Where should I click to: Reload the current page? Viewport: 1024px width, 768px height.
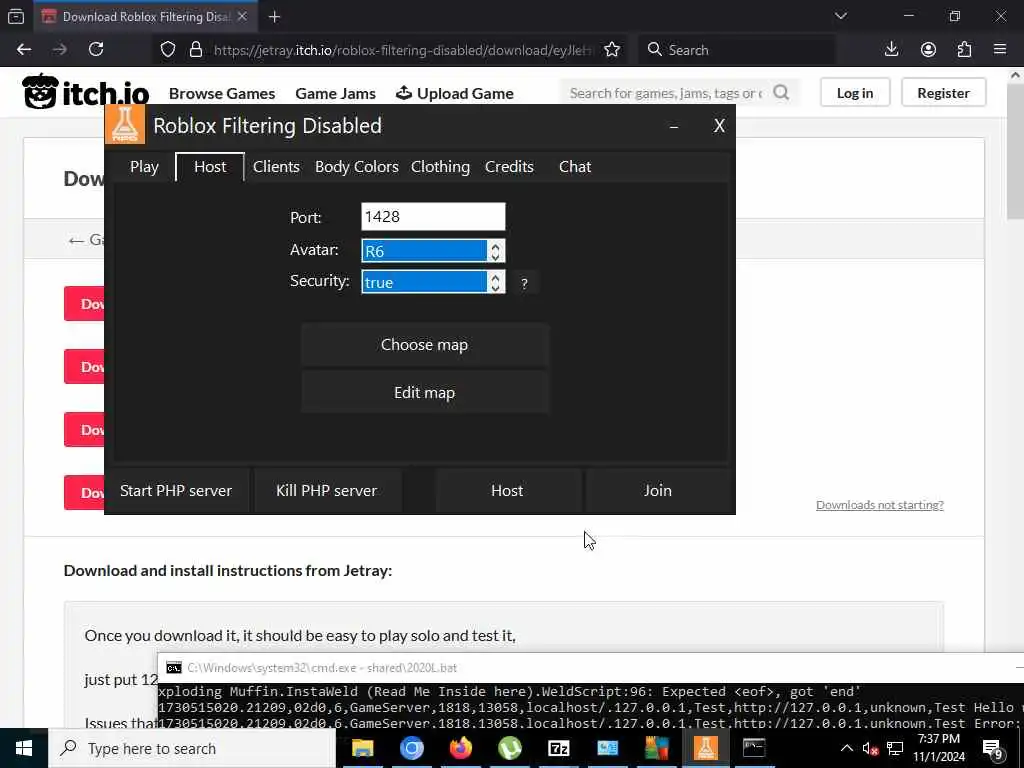[96, 50]
